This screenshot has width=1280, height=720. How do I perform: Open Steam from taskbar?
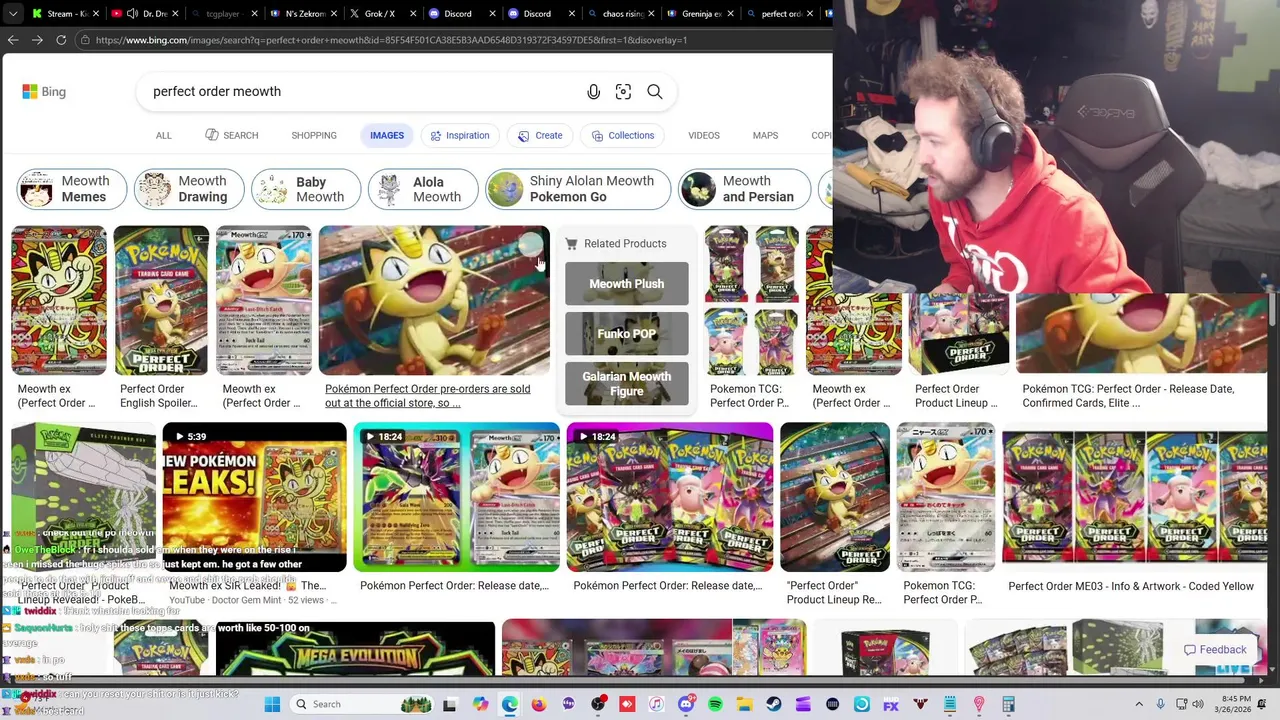point(774,704)
